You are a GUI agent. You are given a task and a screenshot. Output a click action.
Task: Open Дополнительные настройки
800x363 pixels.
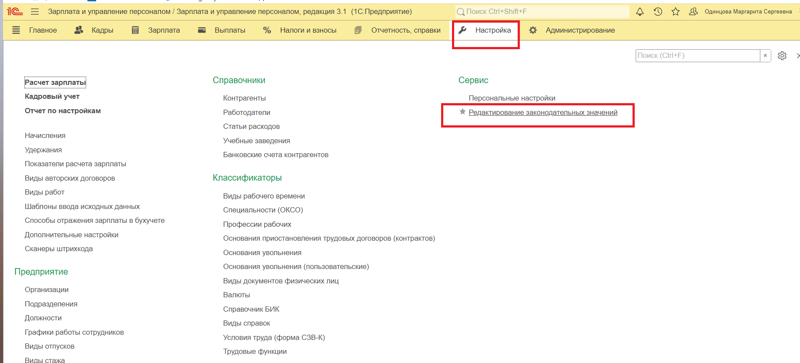(x=71, y=235)
